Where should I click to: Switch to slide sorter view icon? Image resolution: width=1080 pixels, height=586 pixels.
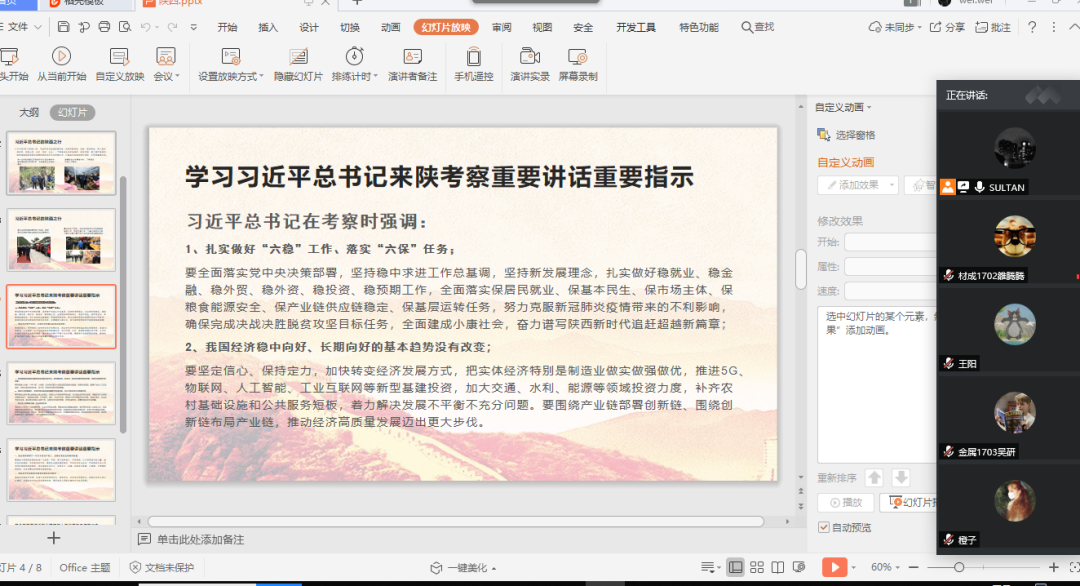(757, 567)
